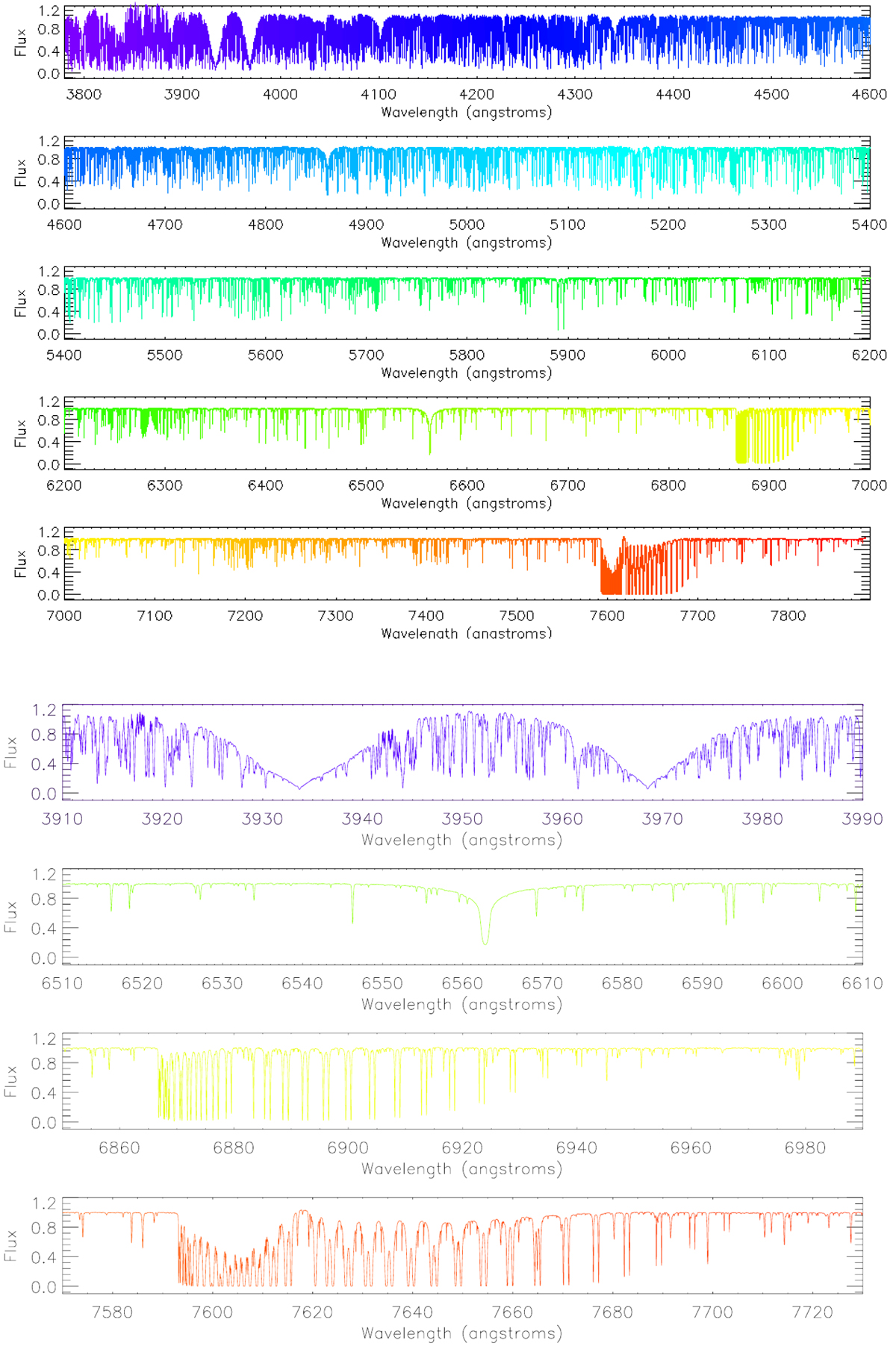896x1349 pixels.
Task: Click the 3950 tick label
Action: click(462, 819)
